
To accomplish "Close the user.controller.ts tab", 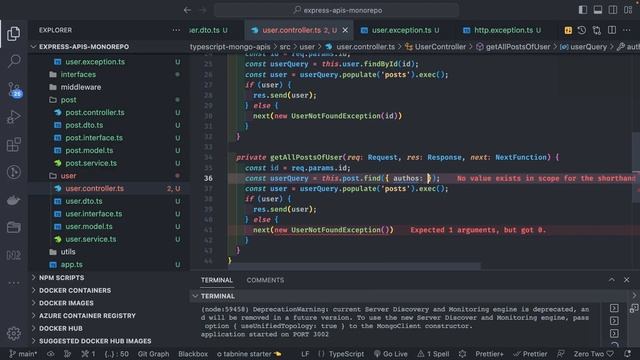I will coord(345,30).
